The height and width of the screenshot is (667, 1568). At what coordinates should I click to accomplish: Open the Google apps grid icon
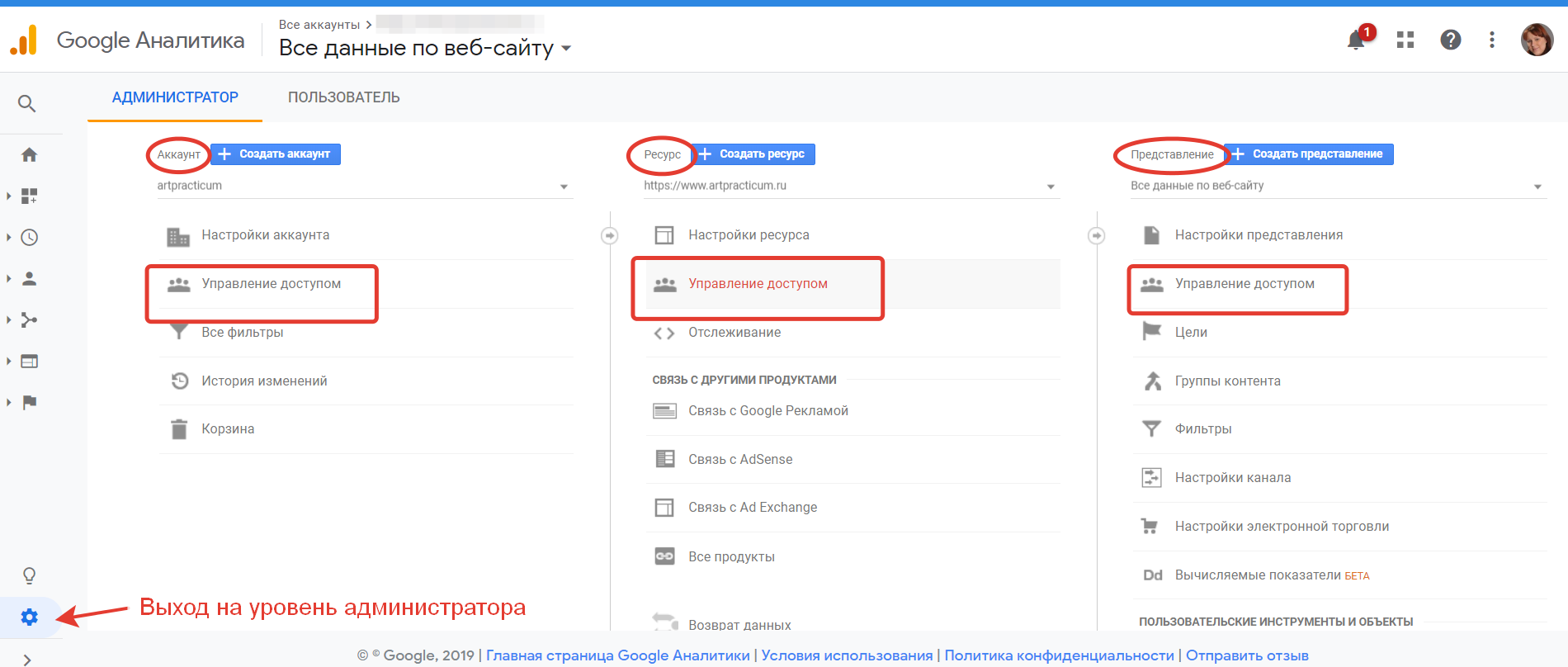1405,40
